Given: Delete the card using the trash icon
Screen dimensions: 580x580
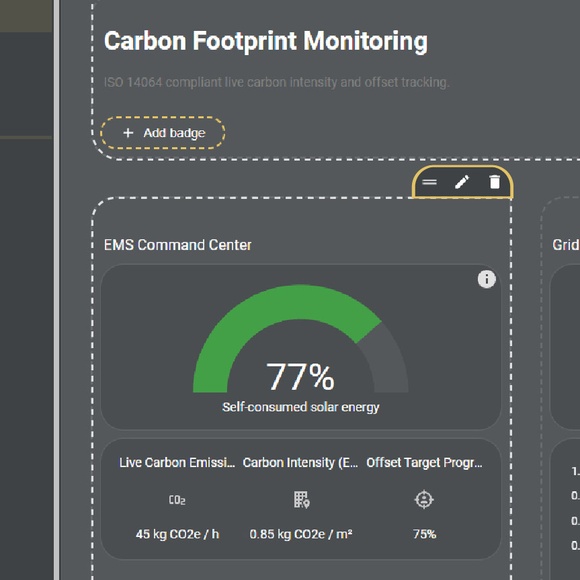Looking at the screenshot, I should point(495,182).
